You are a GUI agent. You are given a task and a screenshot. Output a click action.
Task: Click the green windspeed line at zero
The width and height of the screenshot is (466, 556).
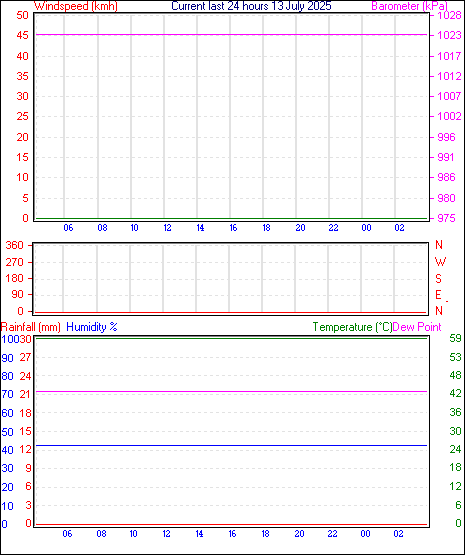click(231, 218)
